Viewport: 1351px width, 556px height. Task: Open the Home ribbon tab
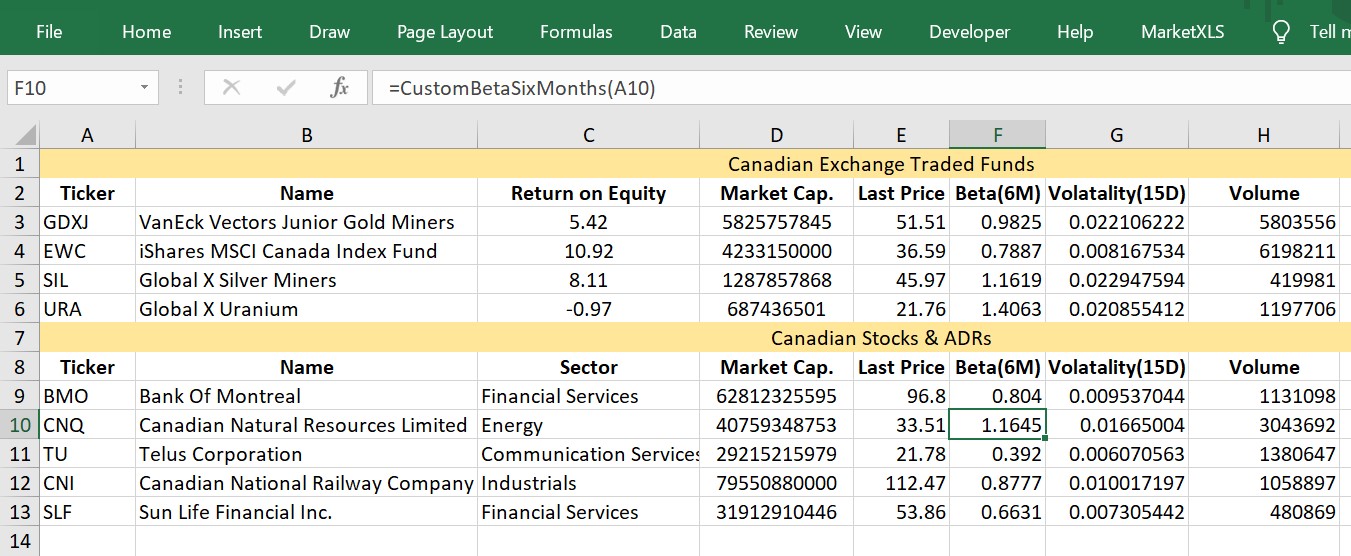pos(146,32)
